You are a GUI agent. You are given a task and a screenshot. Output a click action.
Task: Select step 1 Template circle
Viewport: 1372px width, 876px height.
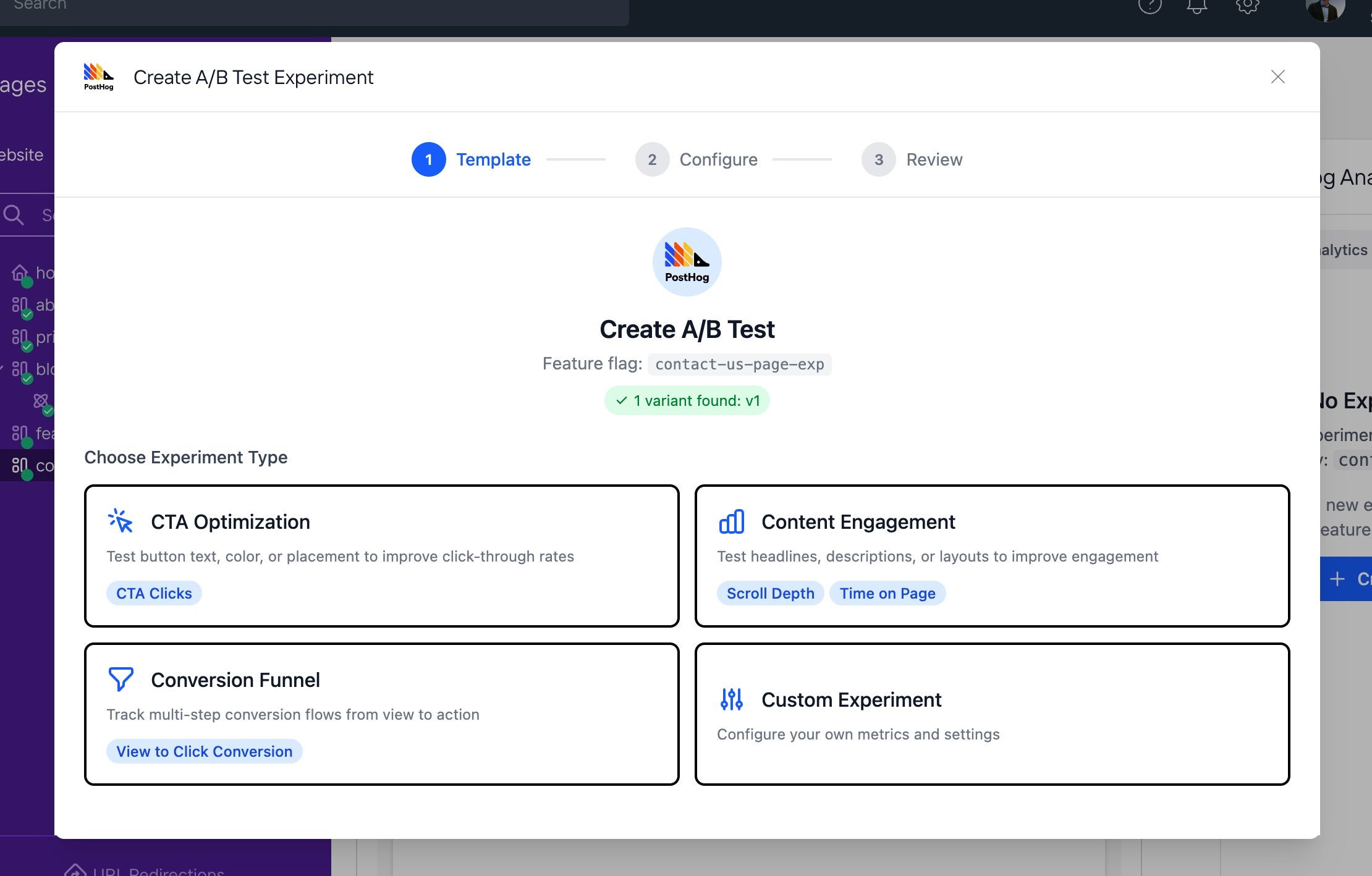[428, 159]
